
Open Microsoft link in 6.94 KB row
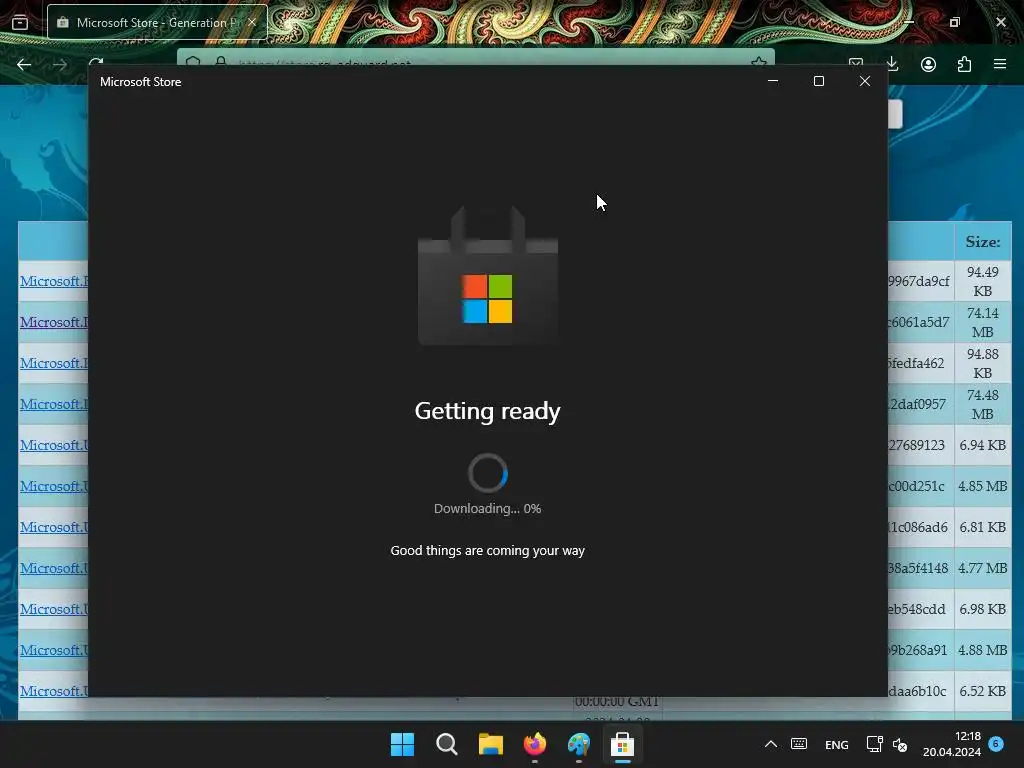(54, 445)
